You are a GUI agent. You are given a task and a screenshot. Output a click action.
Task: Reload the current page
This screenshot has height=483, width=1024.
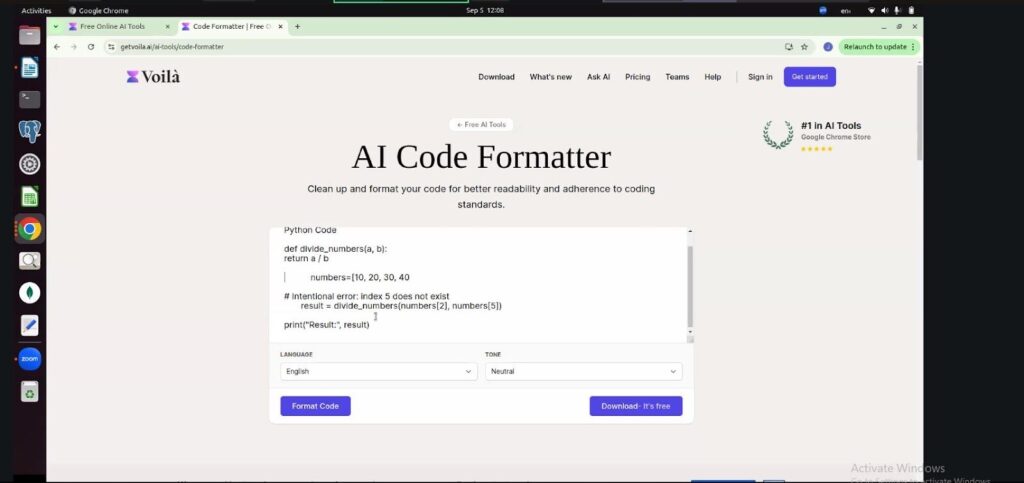(x=91, y=47)
